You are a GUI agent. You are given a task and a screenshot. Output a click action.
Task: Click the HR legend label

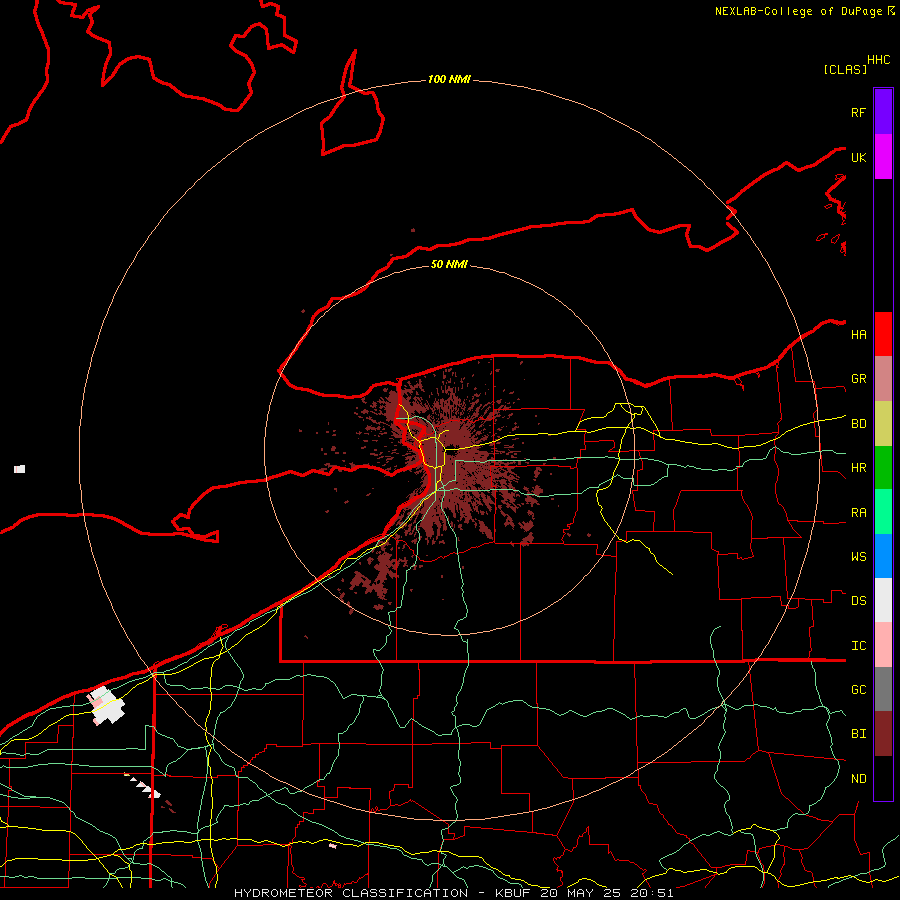(x=859, y=468)
